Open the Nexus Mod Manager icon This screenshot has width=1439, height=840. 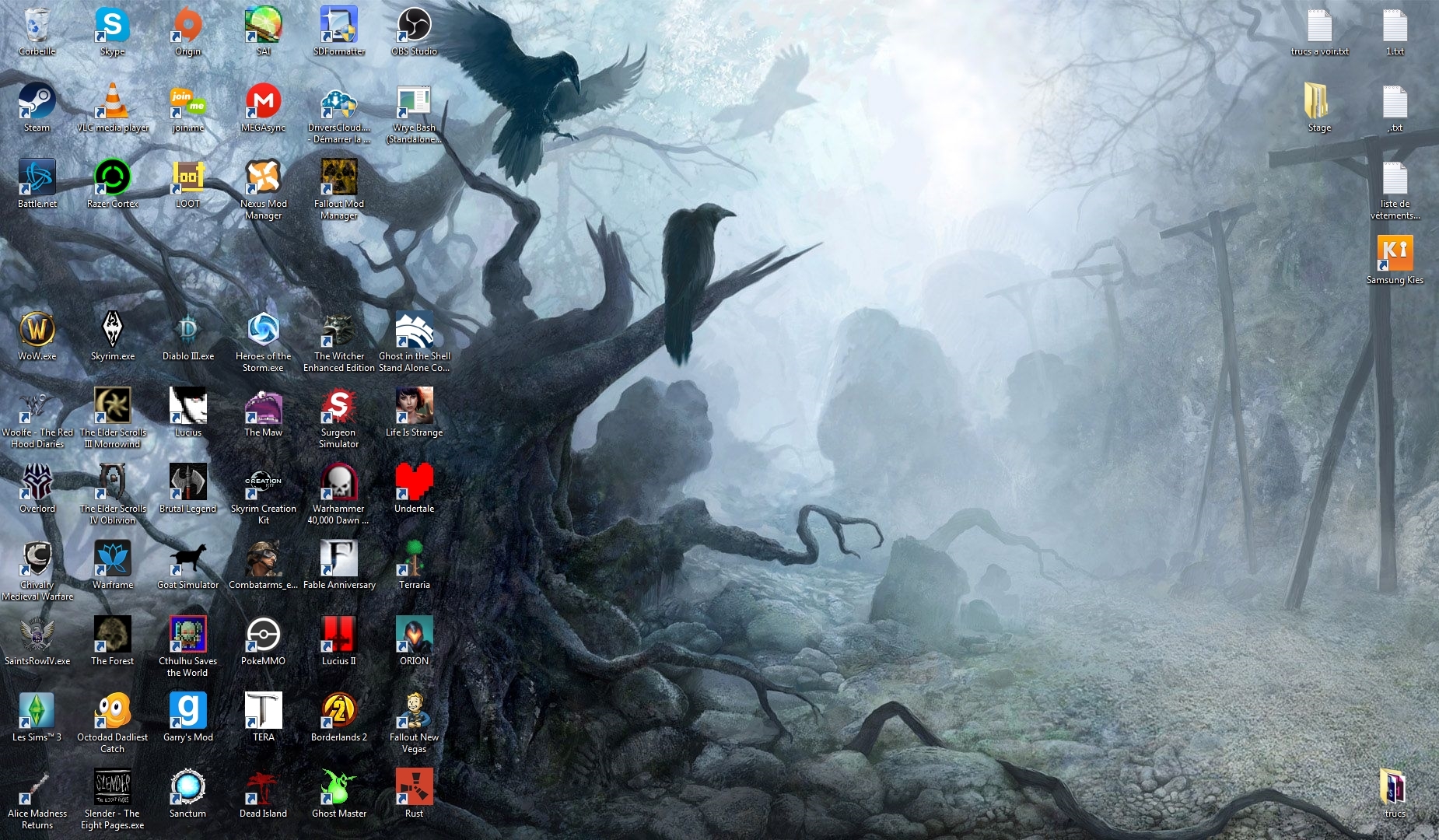(263, 177)
